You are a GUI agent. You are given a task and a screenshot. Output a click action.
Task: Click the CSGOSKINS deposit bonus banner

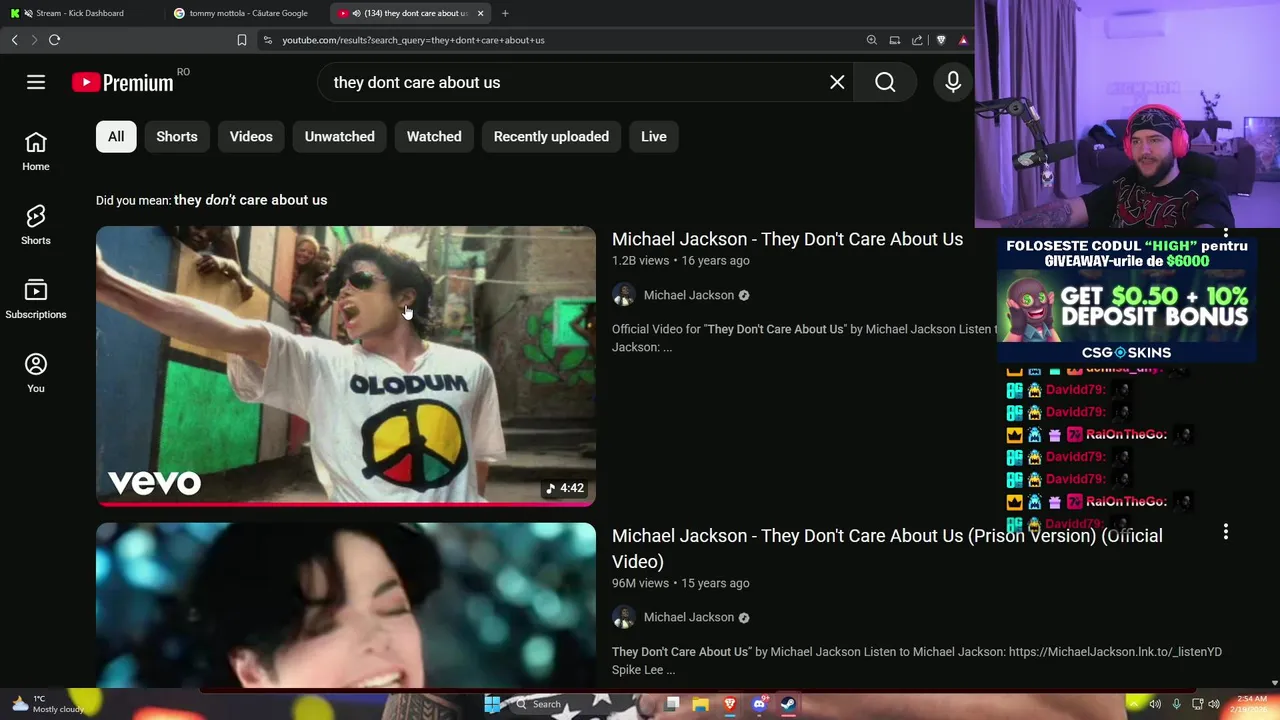(x=1126, y=298)
